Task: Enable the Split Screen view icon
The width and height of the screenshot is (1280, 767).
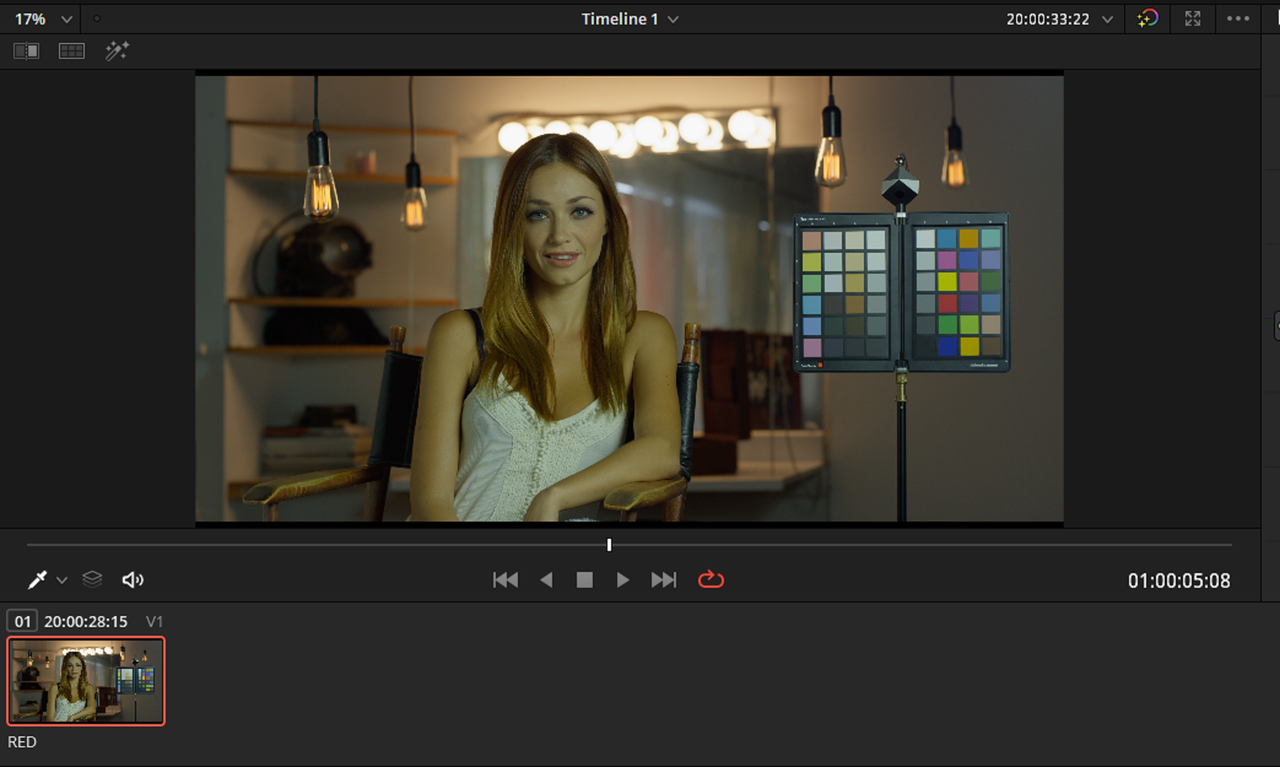Action: [72, 51]
